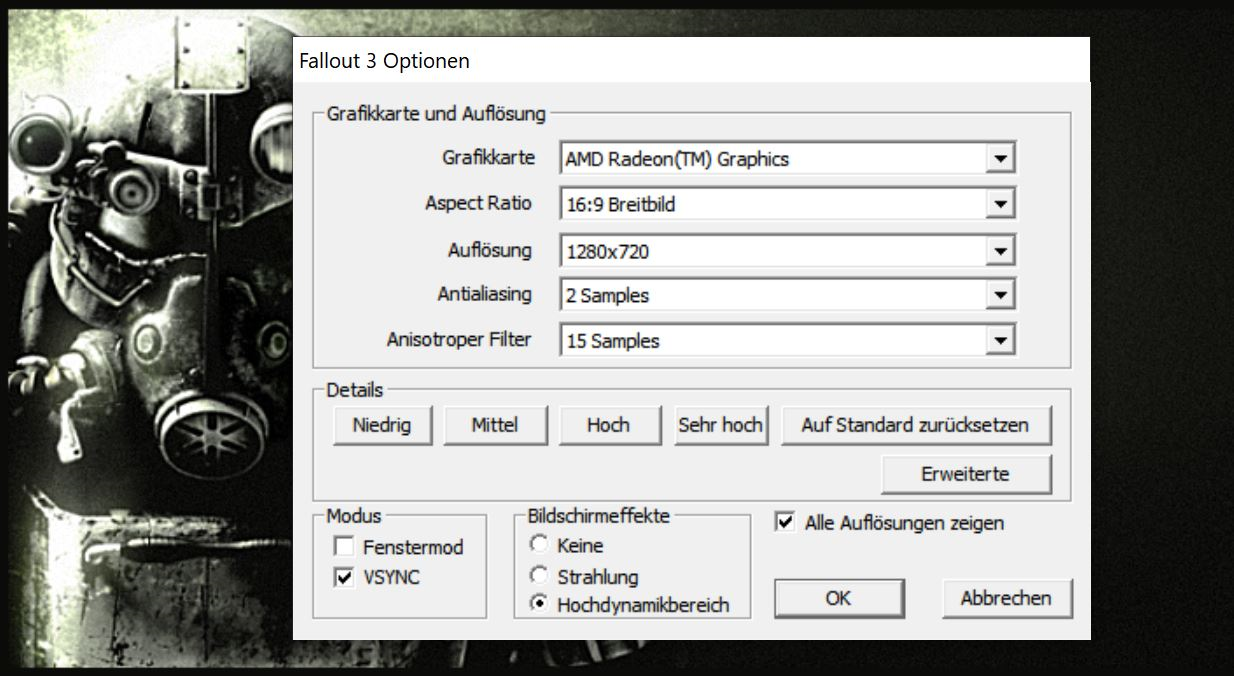Screen dimensions: 1234x676
Task: Set details to Niedrig
Action: click(x=381, y=425)
